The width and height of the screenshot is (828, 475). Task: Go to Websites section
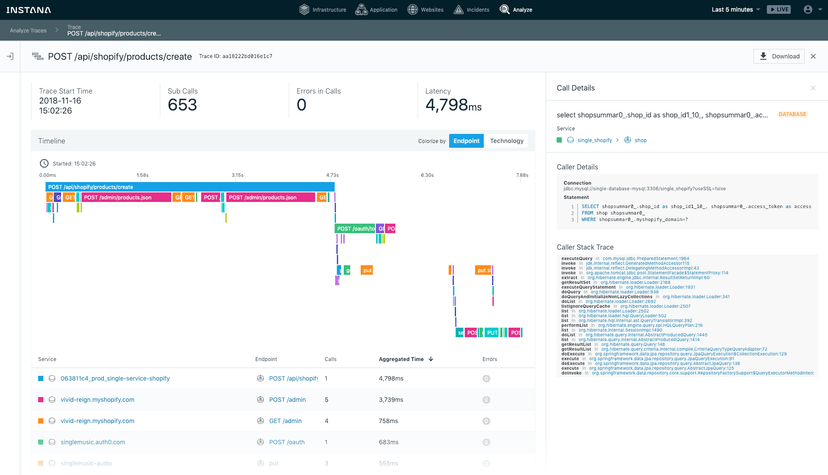426,10
